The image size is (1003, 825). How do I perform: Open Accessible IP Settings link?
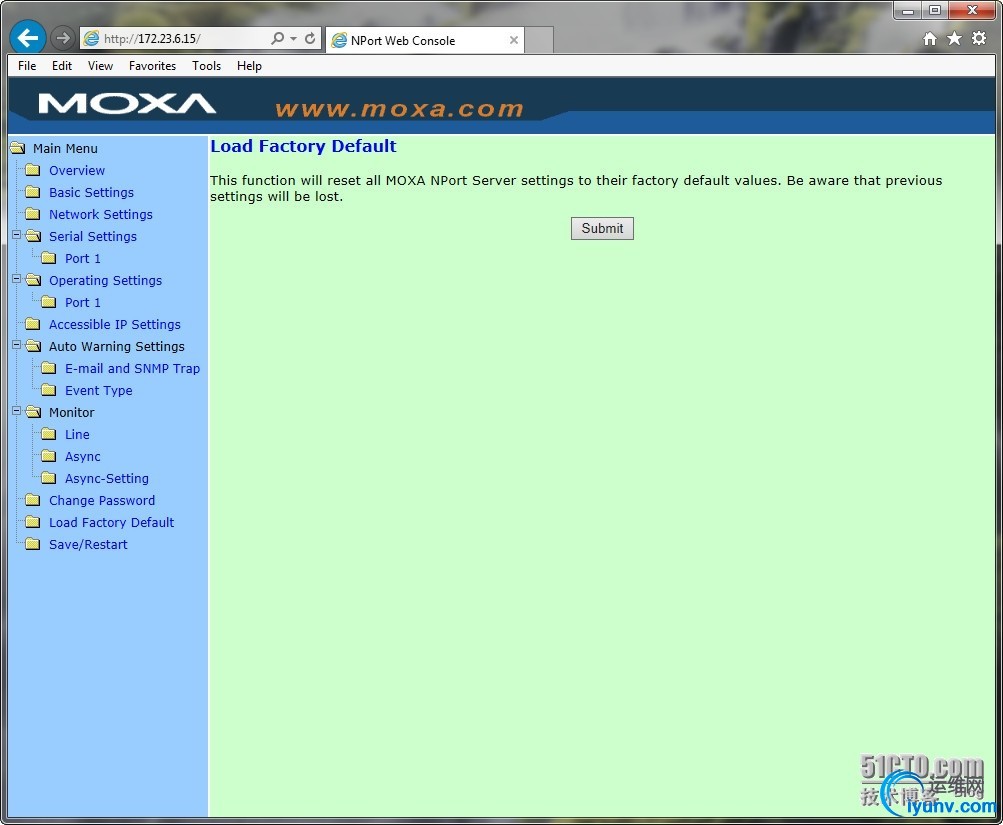(x=115, y=324)
